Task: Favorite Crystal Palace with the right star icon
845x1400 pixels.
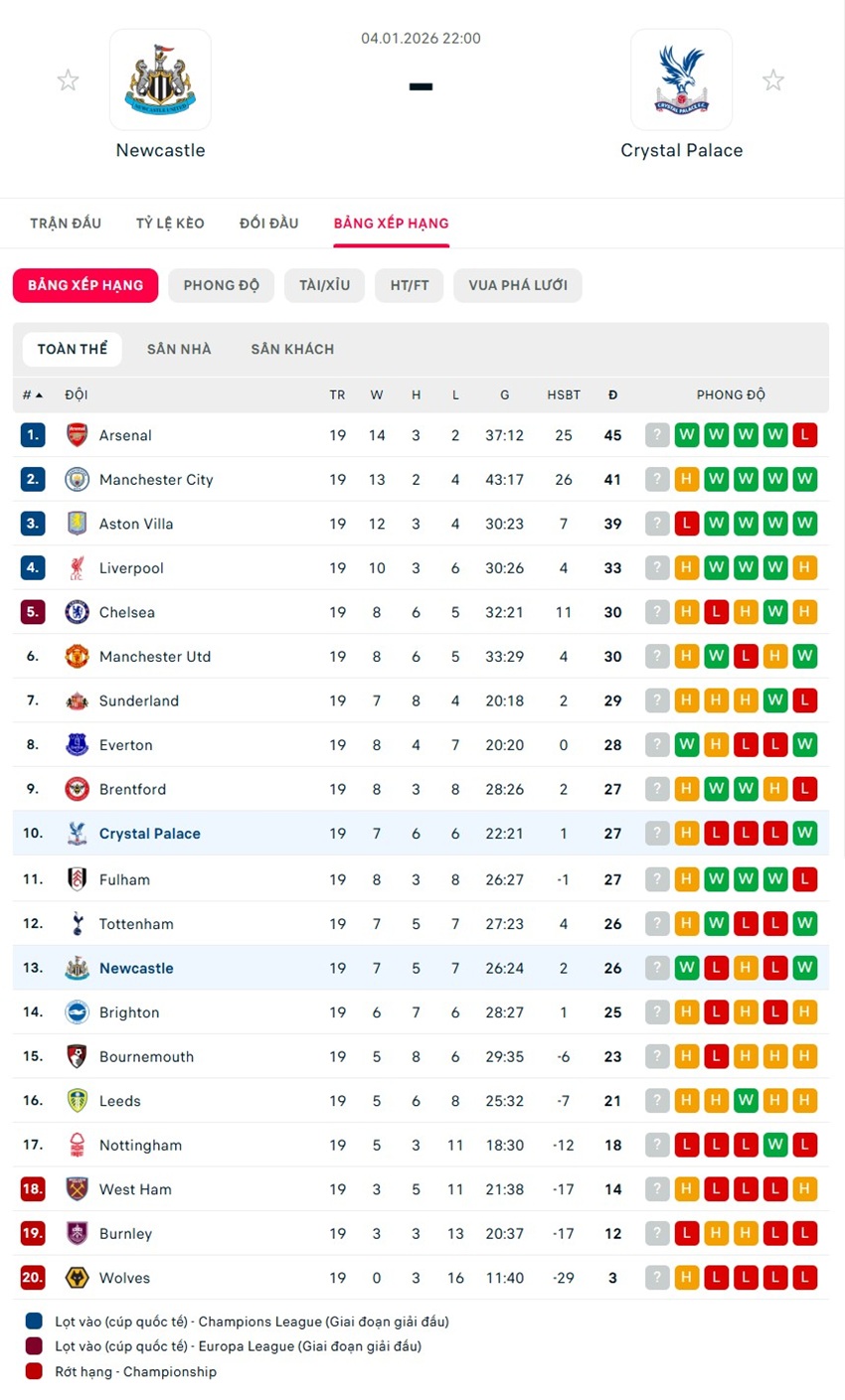Action: [772, 80]
